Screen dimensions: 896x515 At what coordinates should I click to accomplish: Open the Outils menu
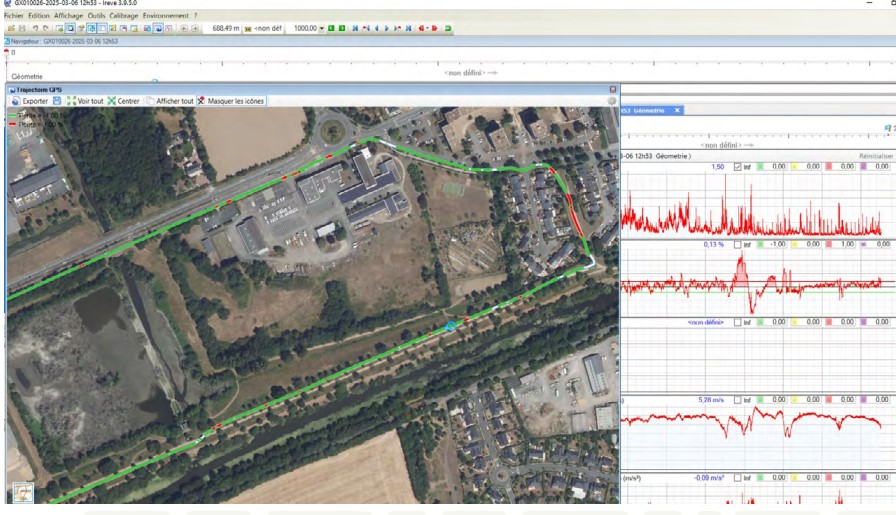(x=96, y=17)
